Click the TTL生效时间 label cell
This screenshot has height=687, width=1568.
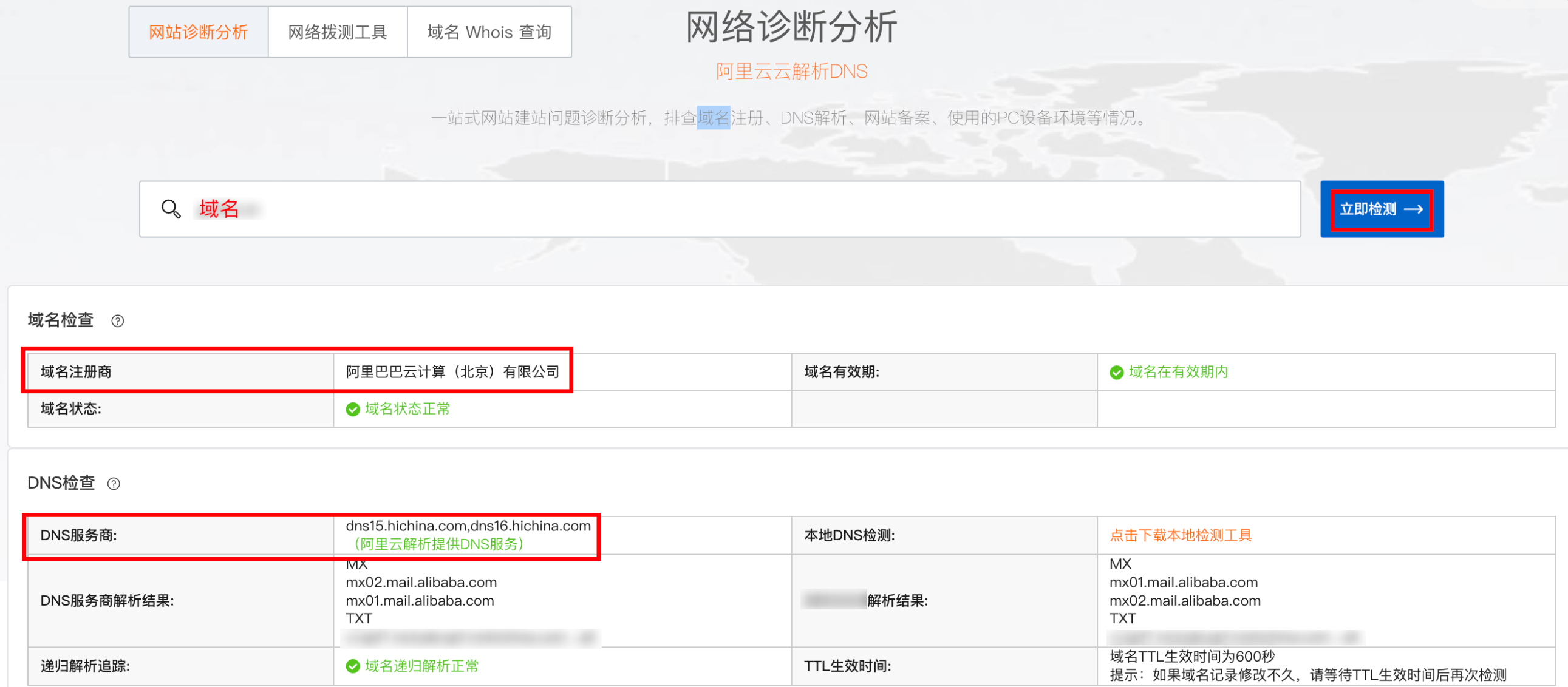coord(944,666)
